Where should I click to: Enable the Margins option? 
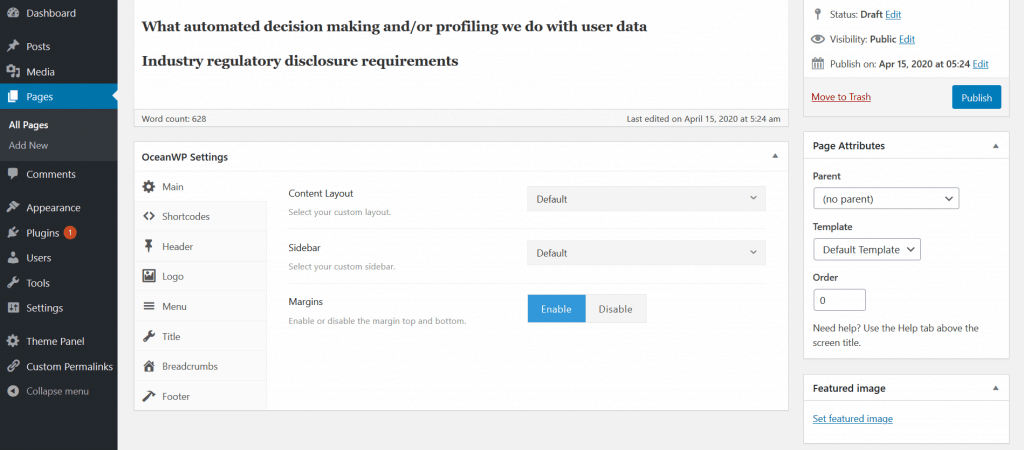[x=556, y=309]
